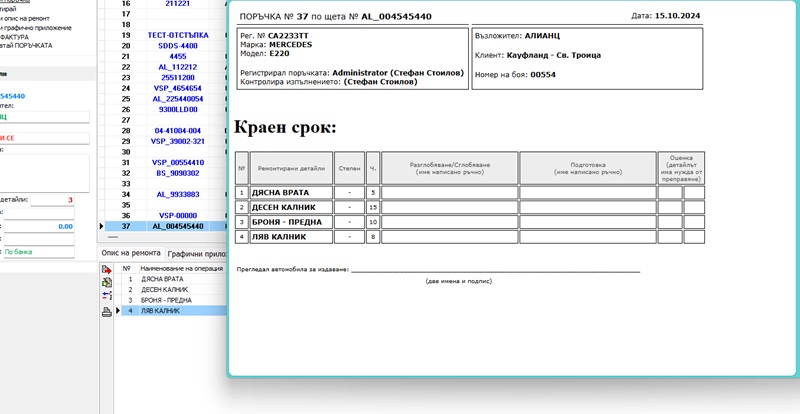Click the 'ПОРЪЧКАТА' print link
800x414 pixels.
[31, 45]
